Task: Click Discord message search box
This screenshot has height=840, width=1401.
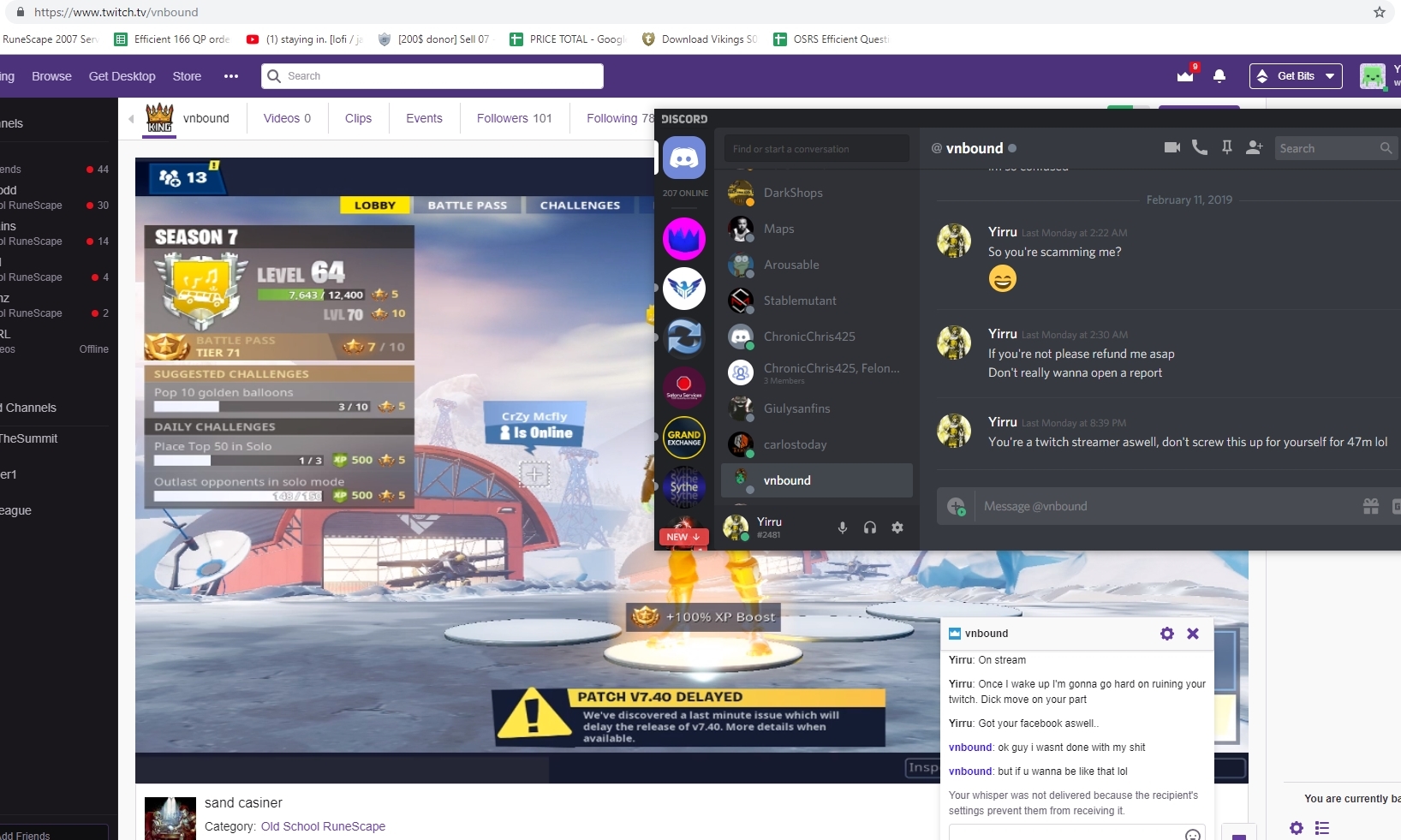Action: pyautogui.click(x=1334, y=148)
